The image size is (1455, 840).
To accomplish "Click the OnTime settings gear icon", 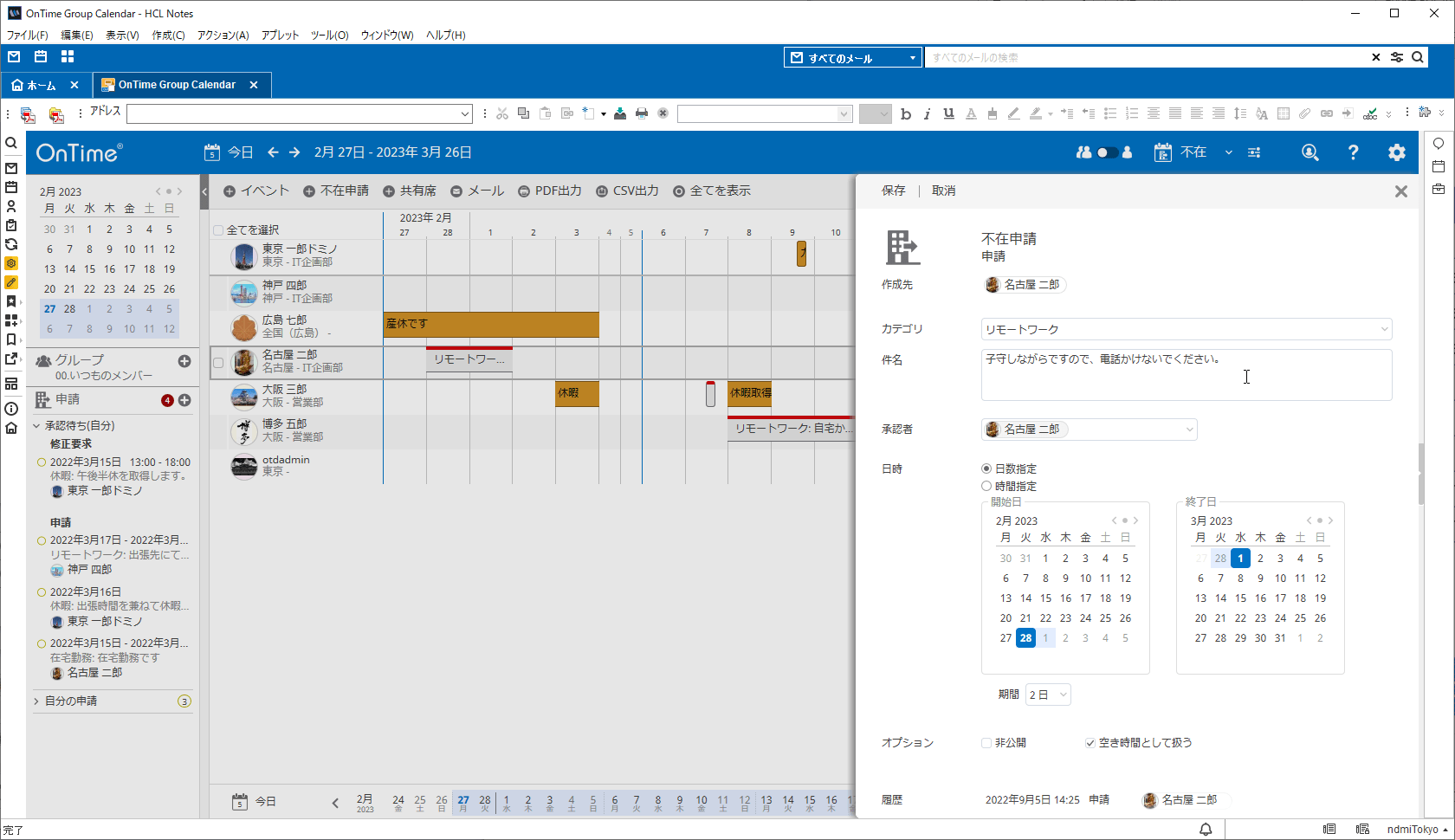I will coord(1396,152).
